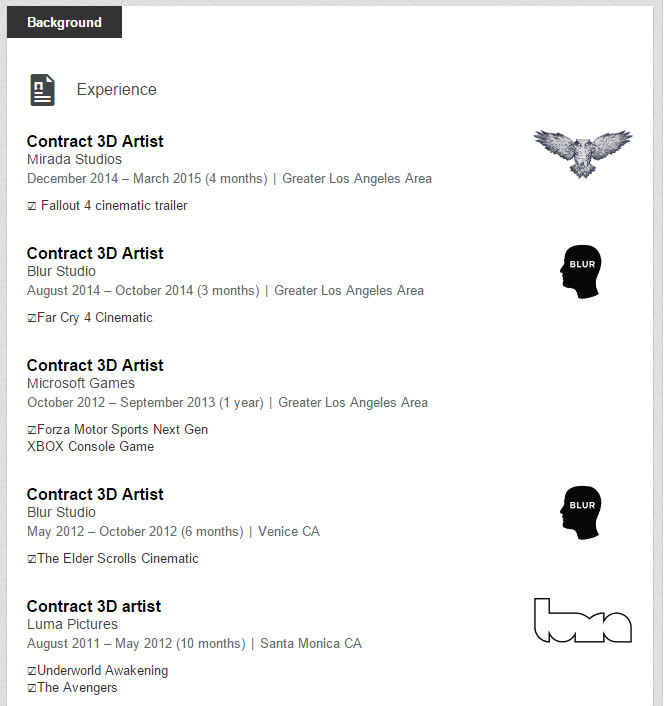664x706 pixels.
Task: Click the checkmark before Underworld Awakening
Action: (x=32, y=671)
